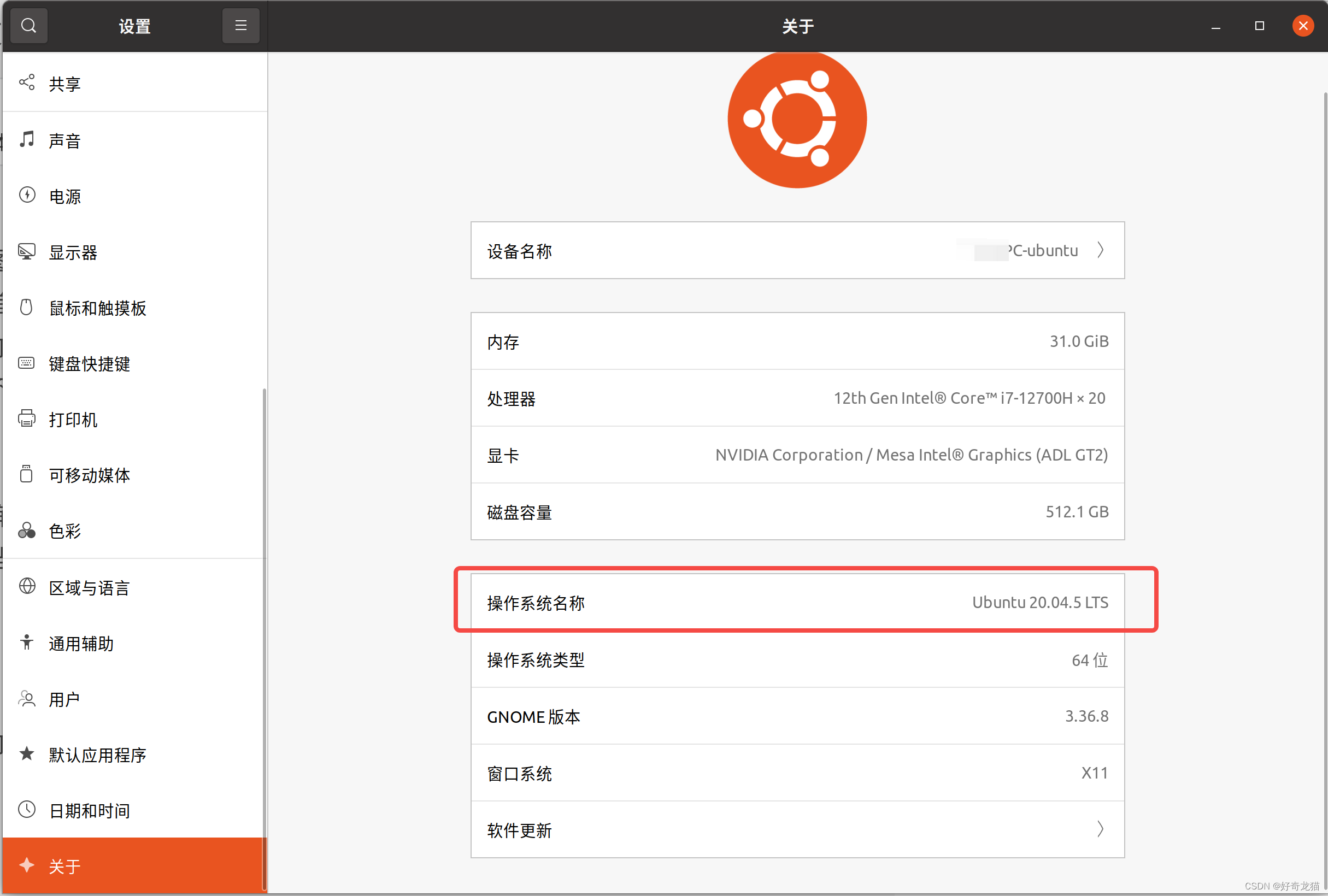Click the music note icon for 声音

tap(27, 139)
